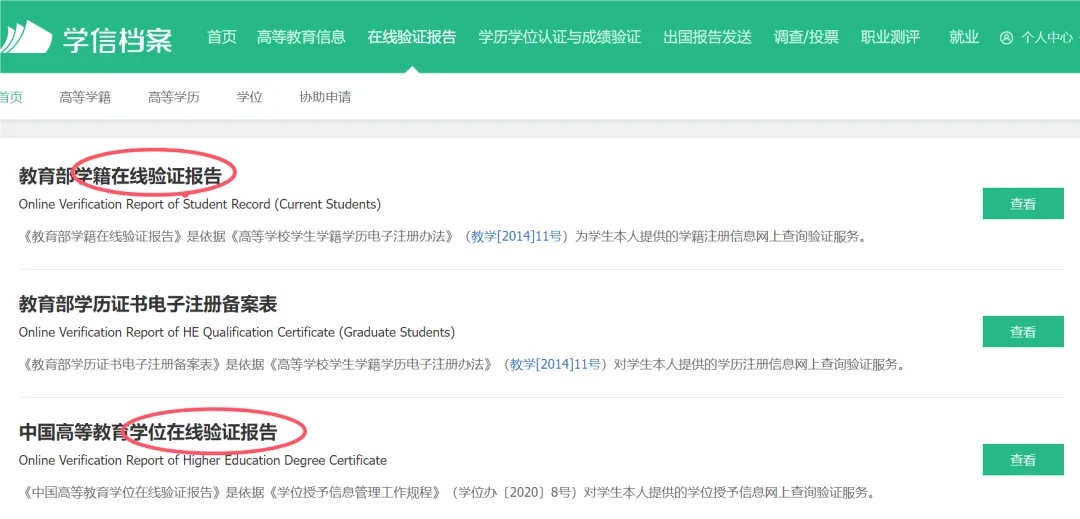Switch to the 协助申请 sub-tab
The image size is (1080, 519).
[x=325, y=97]
